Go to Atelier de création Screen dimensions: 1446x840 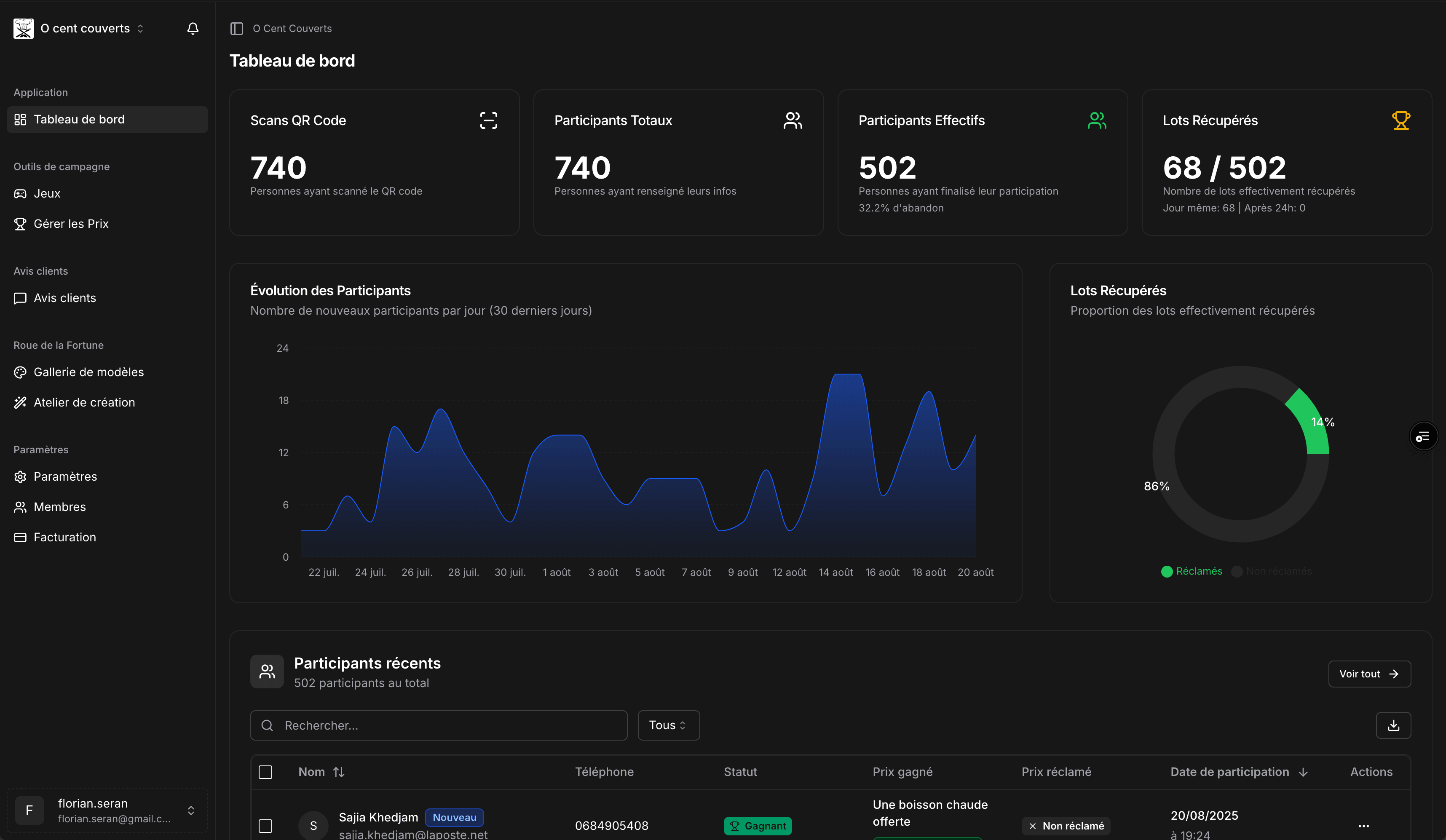tap(84, 402)
